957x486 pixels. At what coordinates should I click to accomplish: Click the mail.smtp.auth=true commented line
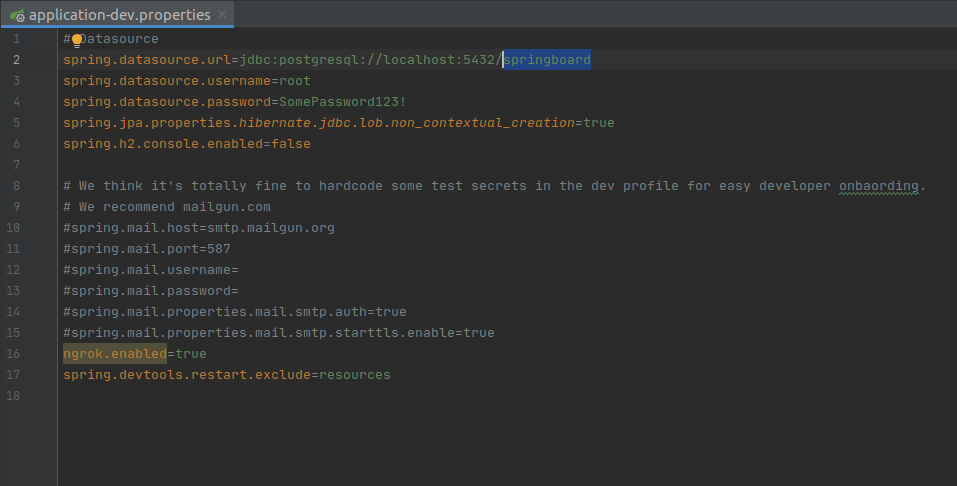pyautogui.click(x=235, y=311)
